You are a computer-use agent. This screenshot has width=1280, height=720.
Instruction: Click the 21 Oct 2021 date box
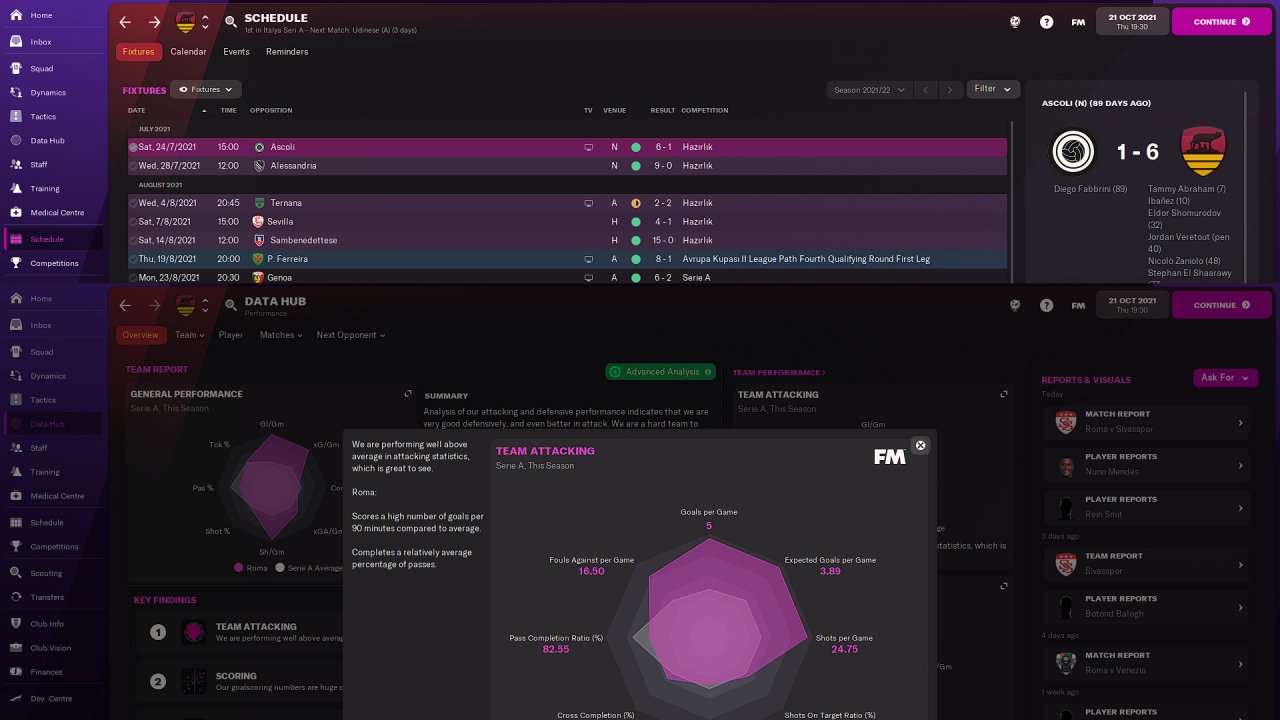pos(1132,21)
